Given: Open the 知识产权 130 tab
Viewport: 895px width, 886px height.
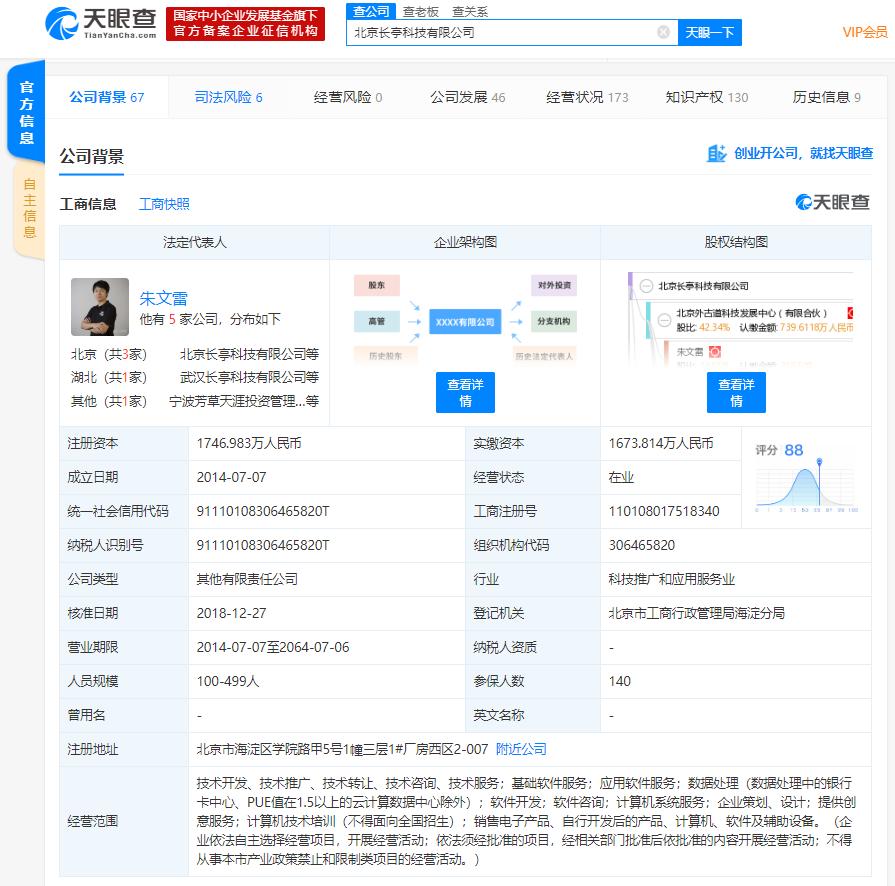Looking at the screenshot, I should pos(707,97).
